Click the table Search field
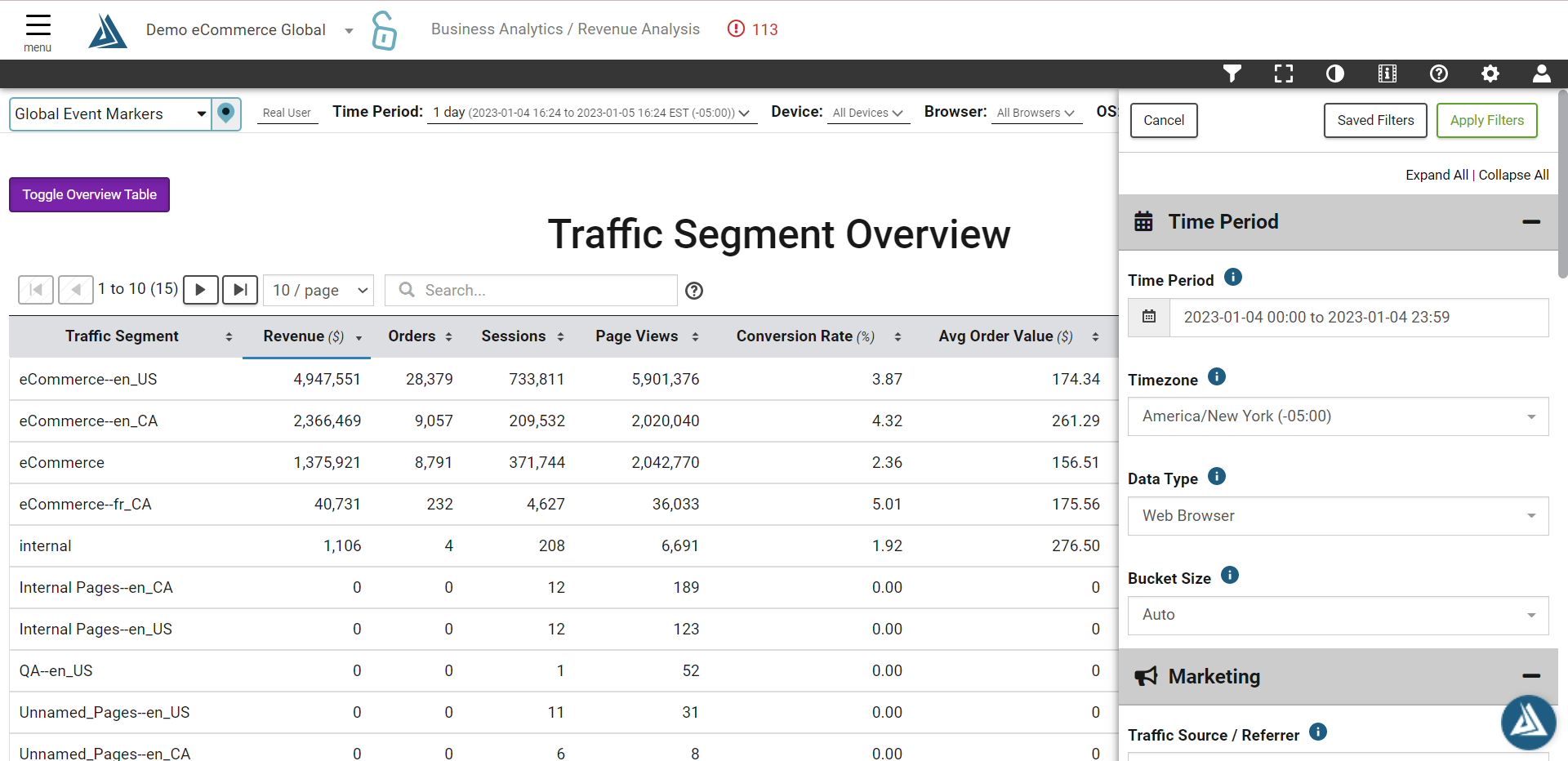This screenshot has width=1568, height=761. tap(531, 290)
